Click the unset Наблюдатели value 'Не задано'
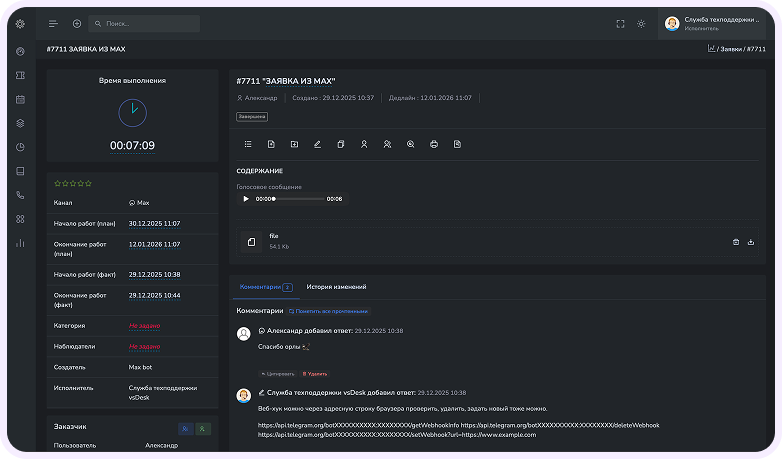The height and width of the screenshot is (459, 782). pos(144,346)
